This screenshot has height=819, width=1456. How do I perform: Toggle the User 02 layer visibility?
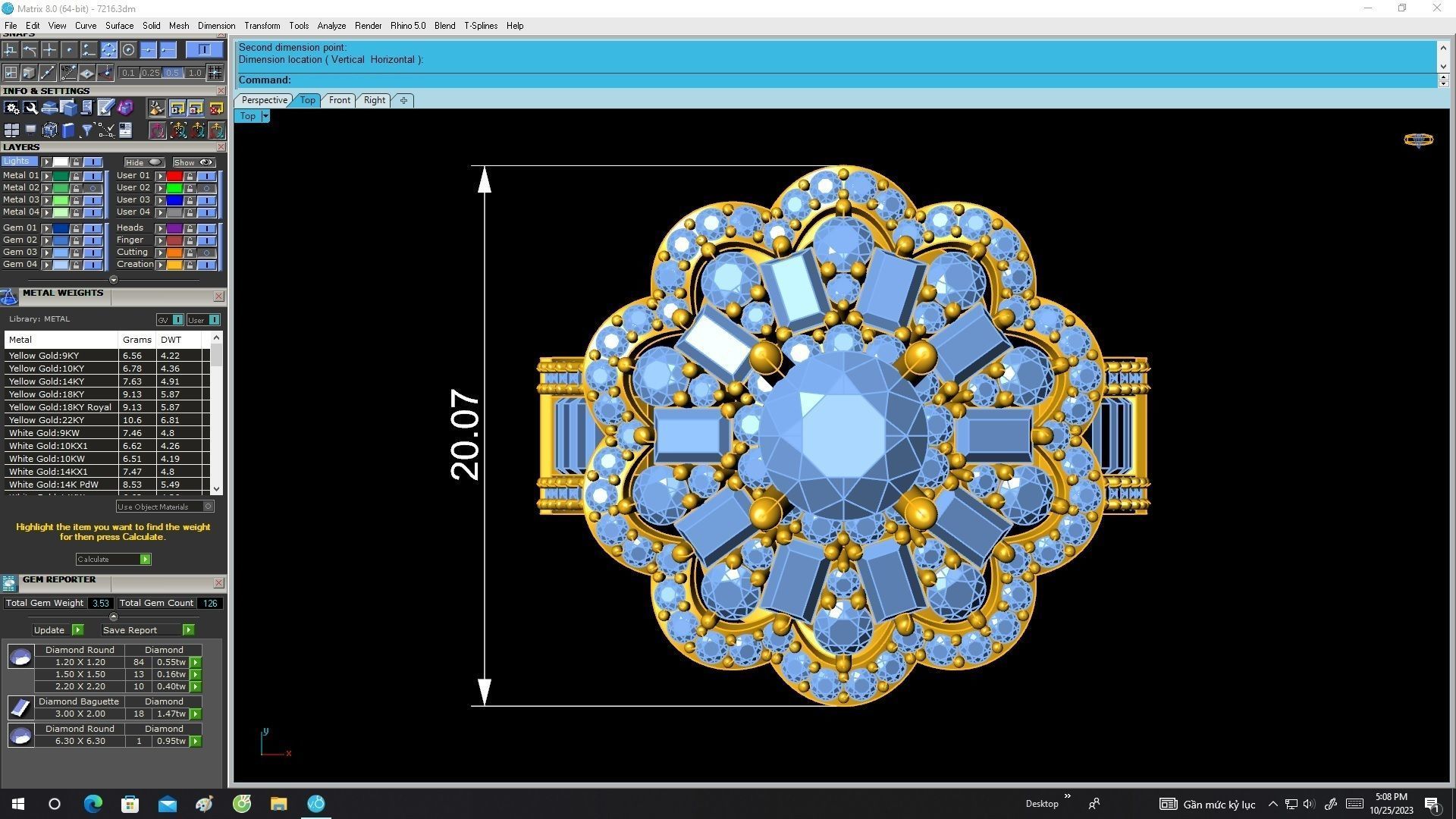(206, 188)
